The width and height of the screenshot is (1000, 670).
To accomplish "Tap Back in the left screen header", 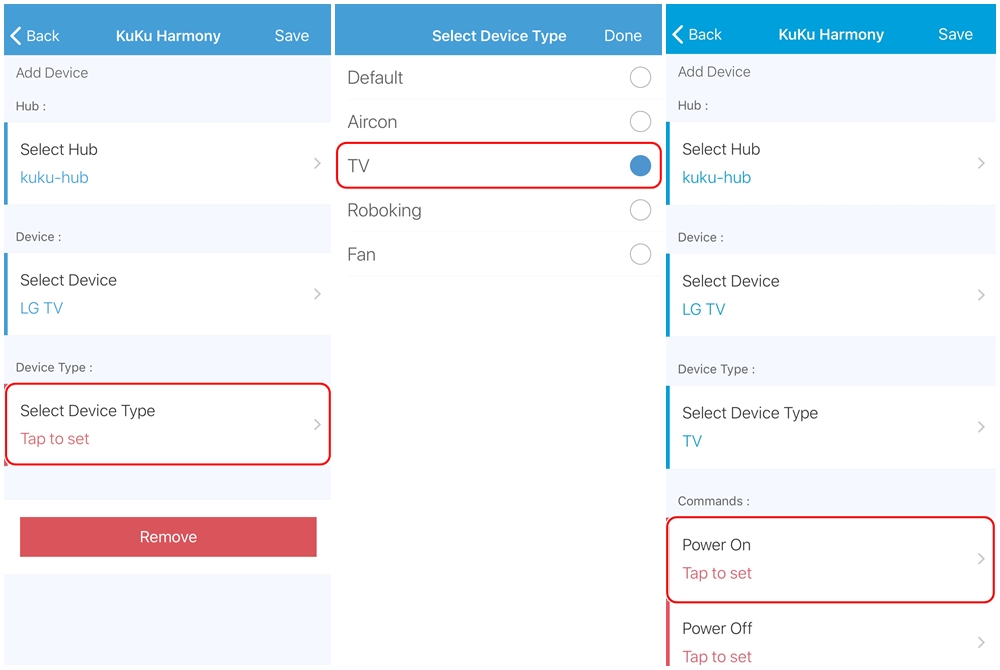I will [x=35, y=36].
